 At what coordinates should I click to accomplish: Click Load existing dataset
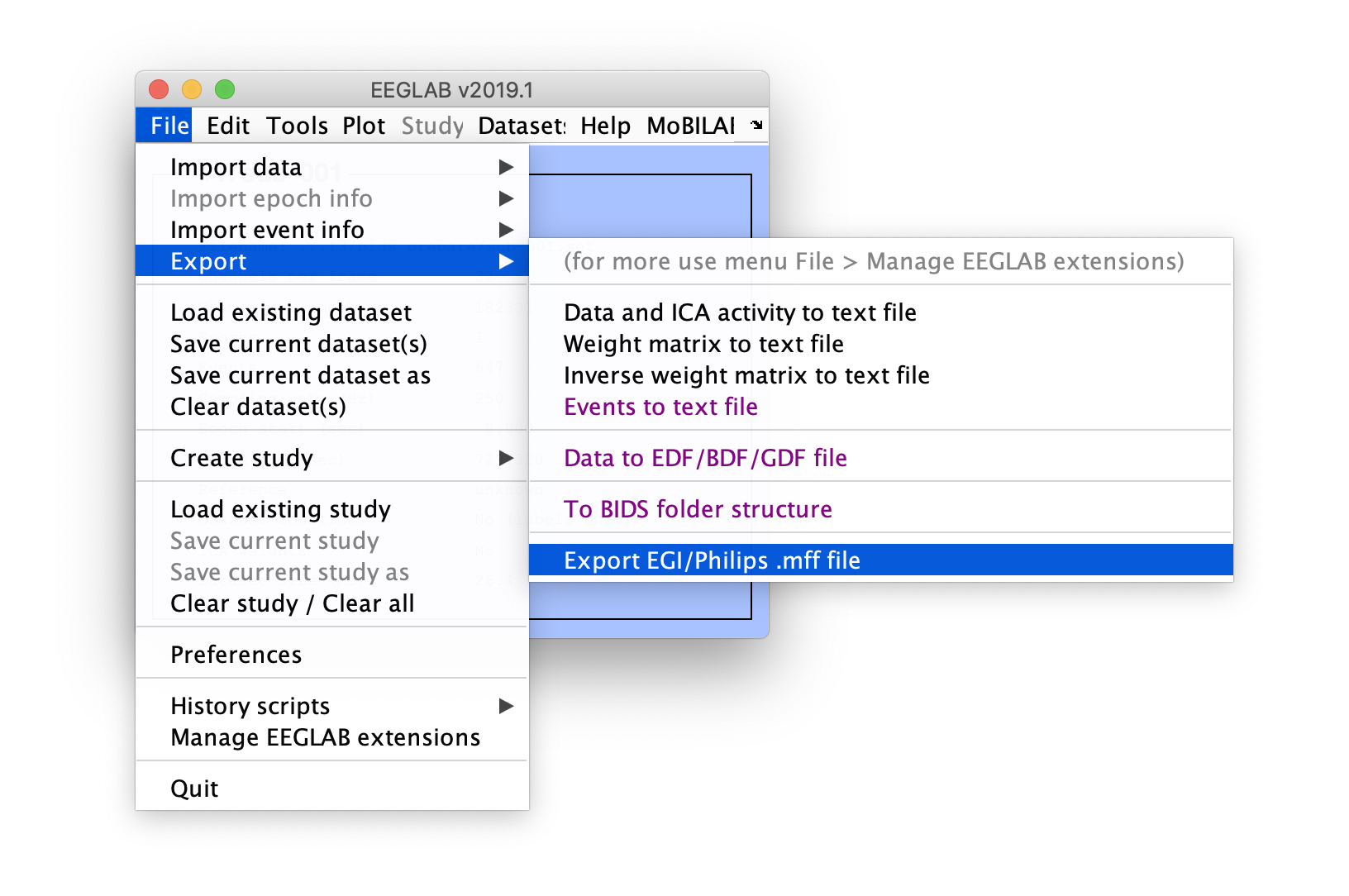(x=291, y=312)
